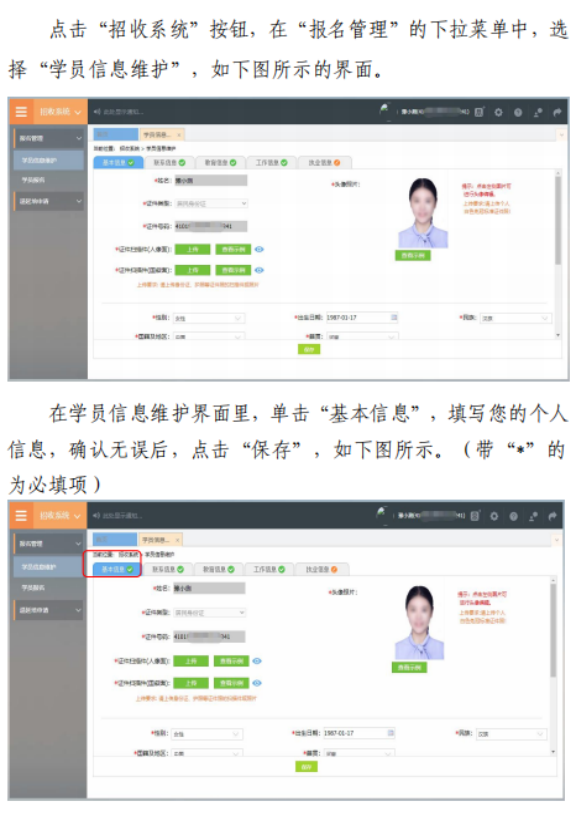
Task: Click 上传 for 国徽面 in upper screenshot
Action: [x=193, y=270]
